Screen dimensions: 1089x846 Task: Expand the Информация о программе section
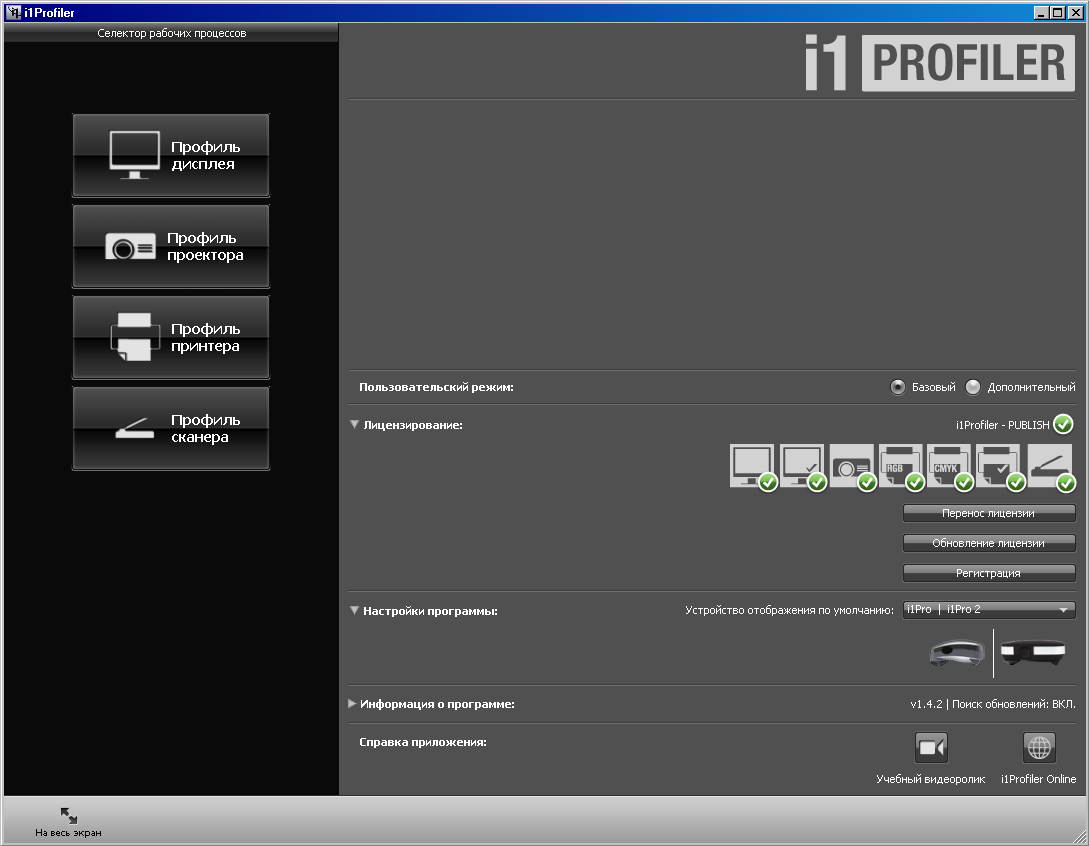[x=352, y=704]
